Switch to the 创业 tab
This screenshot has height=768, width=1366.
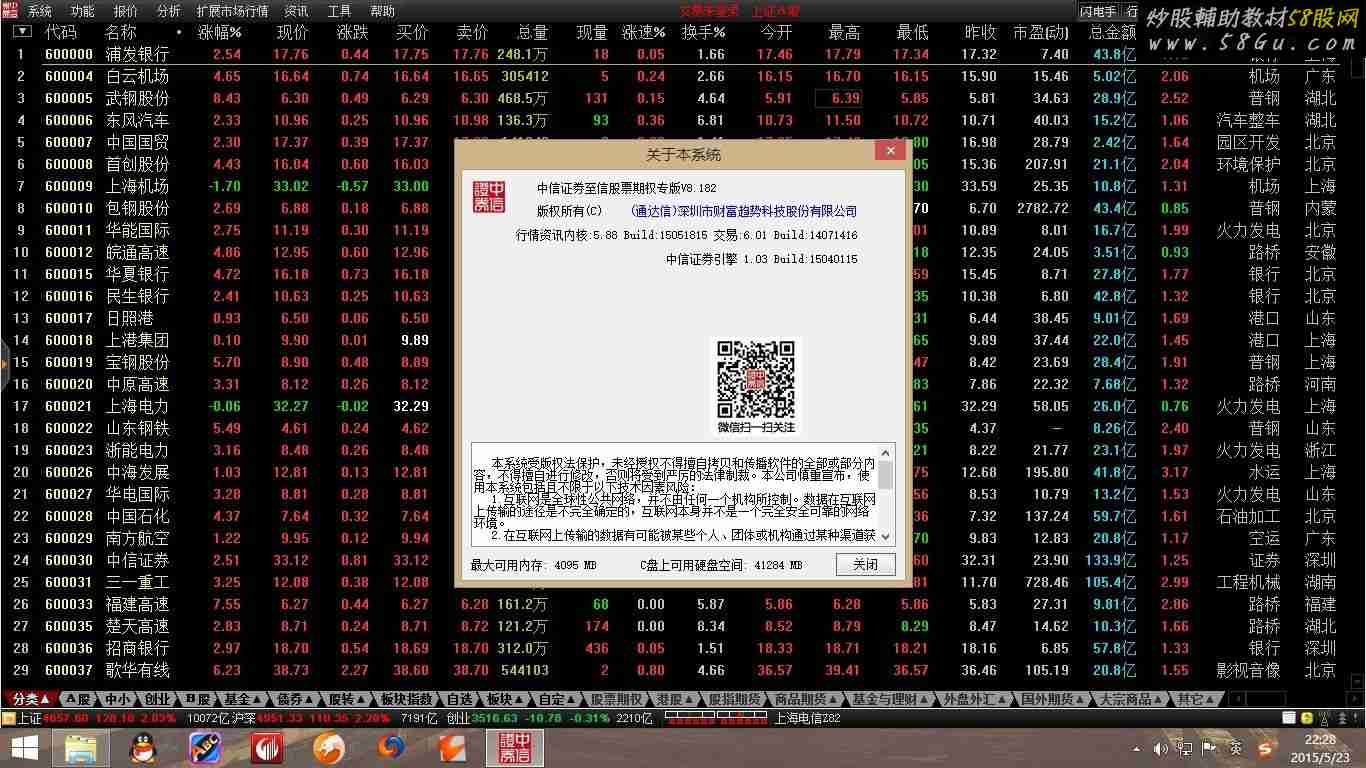(x=157, y=699)
